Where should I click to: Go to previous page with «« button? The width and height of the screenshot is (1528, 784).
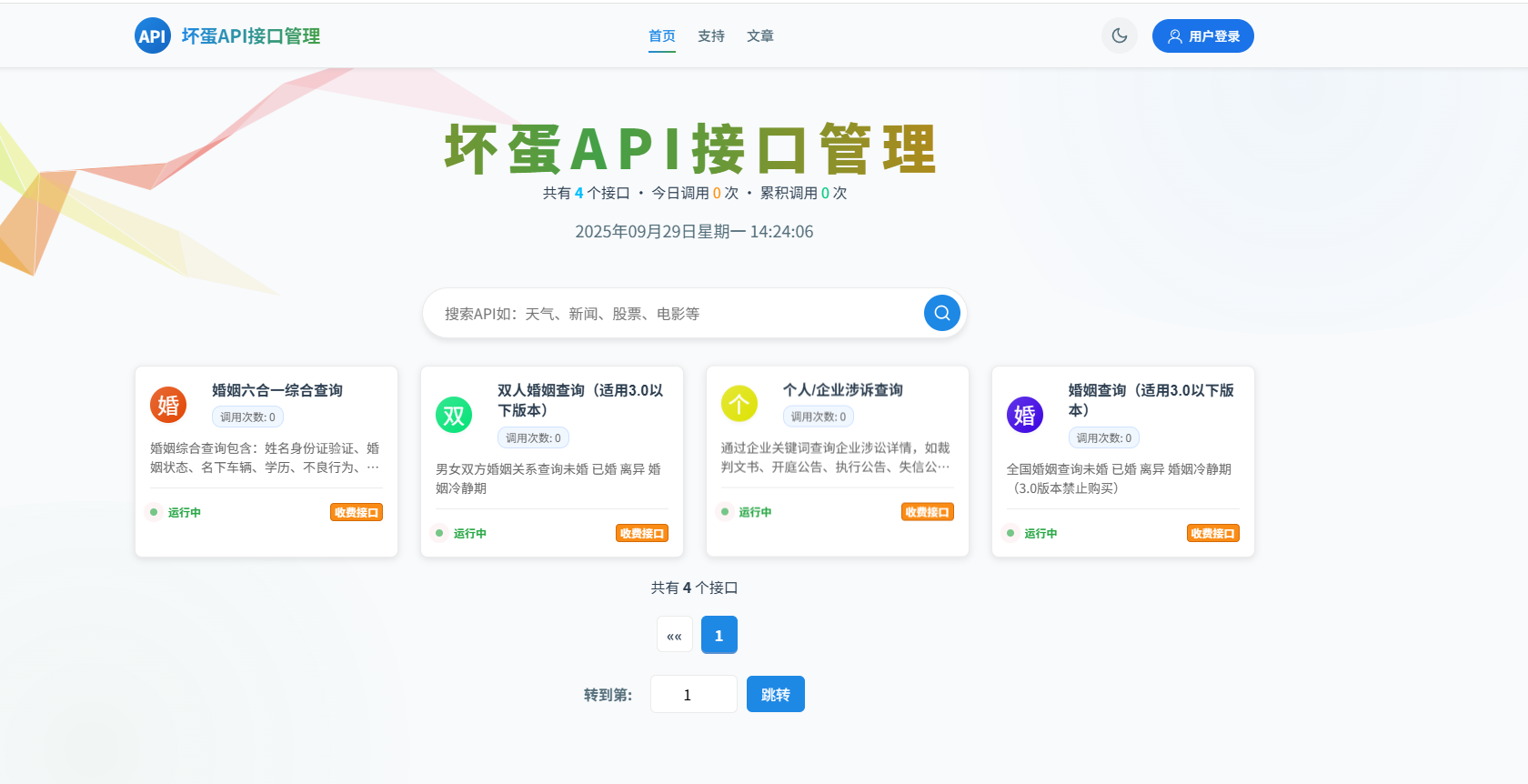(674, 635)
